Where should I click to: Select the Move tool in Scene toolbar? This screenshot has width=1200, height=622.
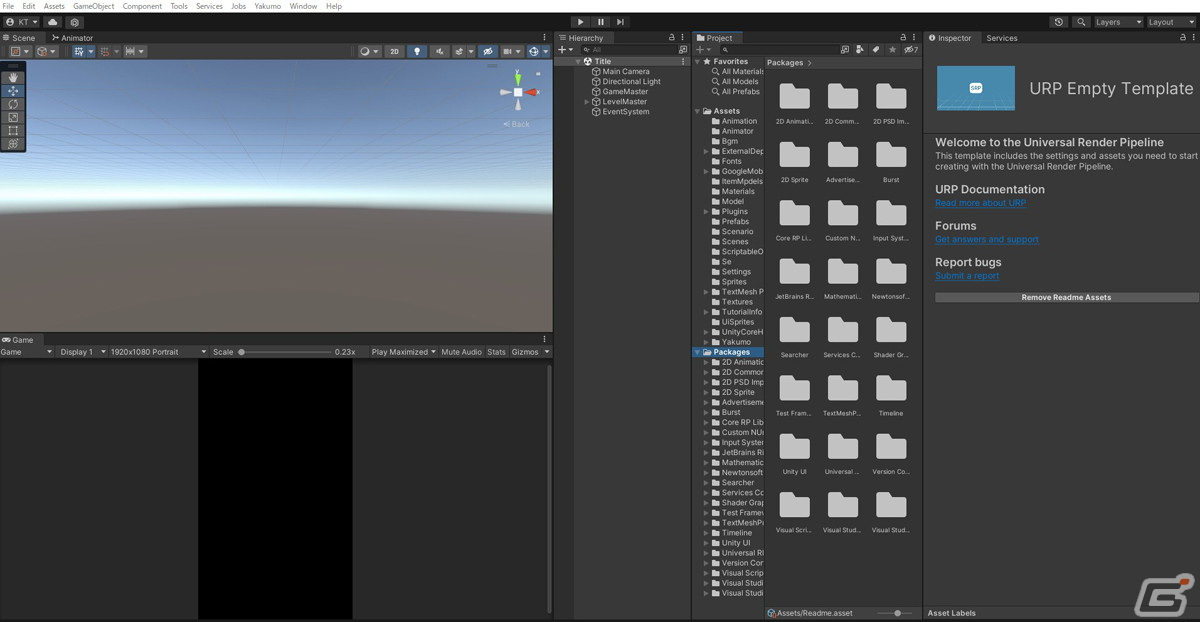13,90
